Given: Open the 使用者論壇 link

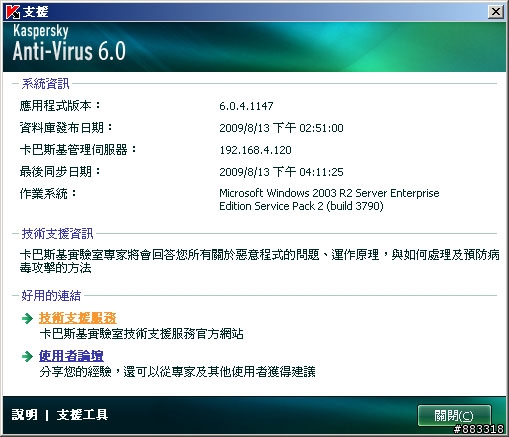Looking at the screenshot, I should click(71, 356).
